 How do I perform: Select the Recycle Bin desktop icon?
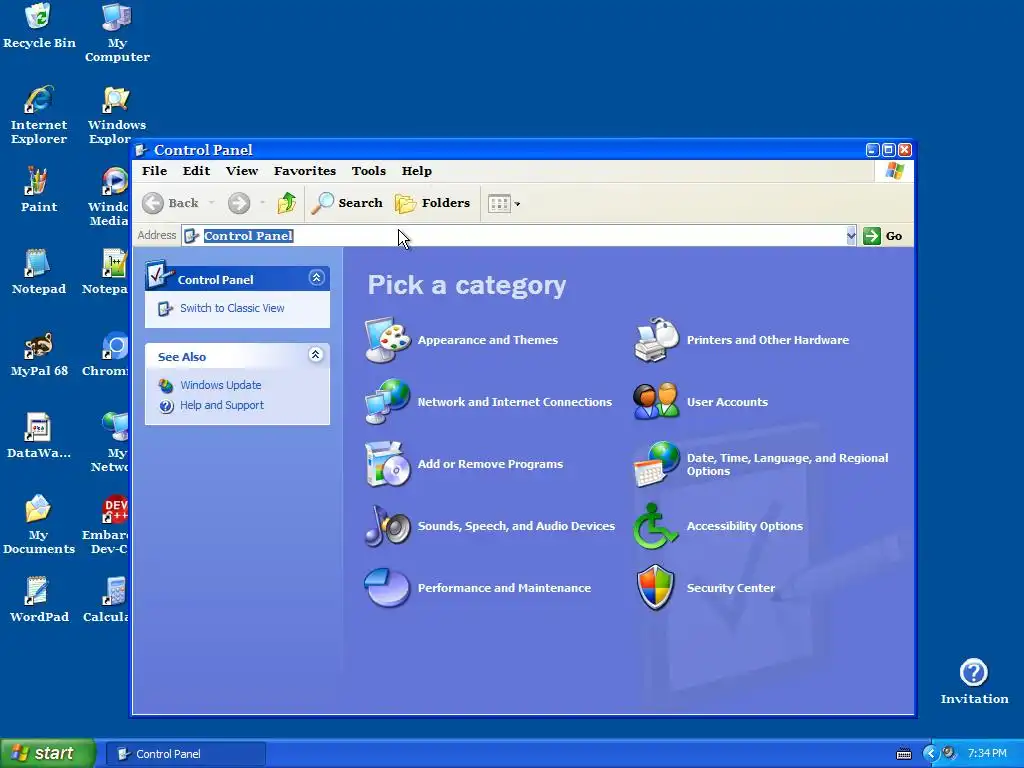tap(39, 26)
